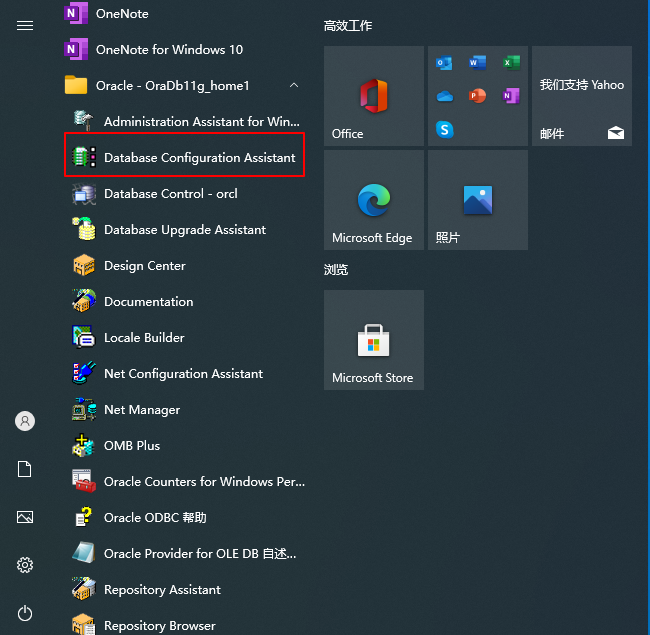
Task: Click 'Net Manager' label text
Action: point(142,410)
